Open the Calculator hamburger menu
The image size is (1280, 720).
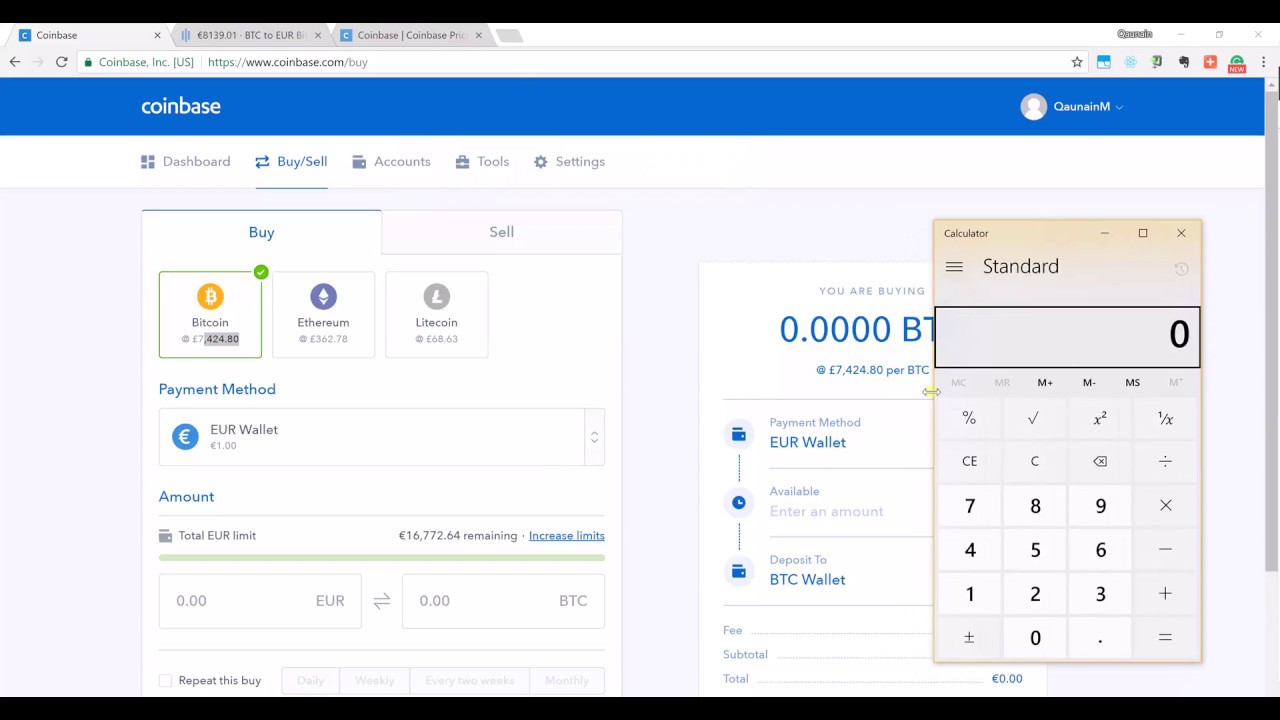(x=954, y=267)
